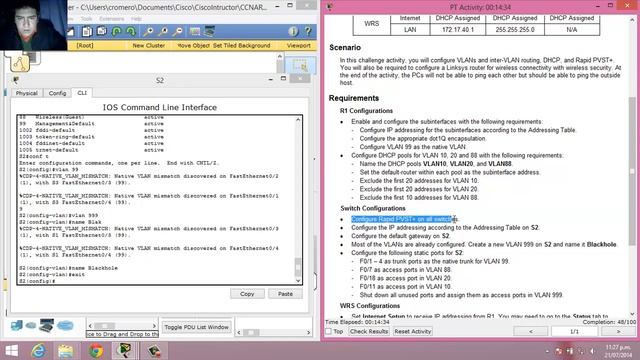Open the Windows Start button
This screenshot has height=360, width=640.
tap(12, 351)
